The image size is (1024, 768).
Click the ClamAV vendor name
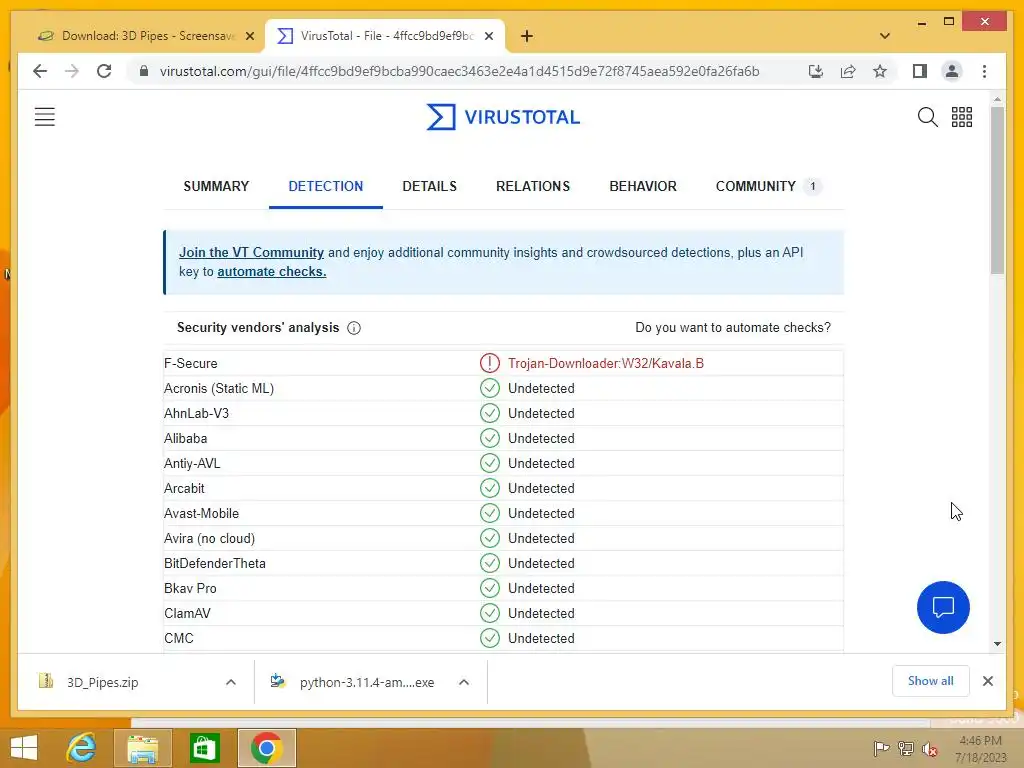pos(187,614)
